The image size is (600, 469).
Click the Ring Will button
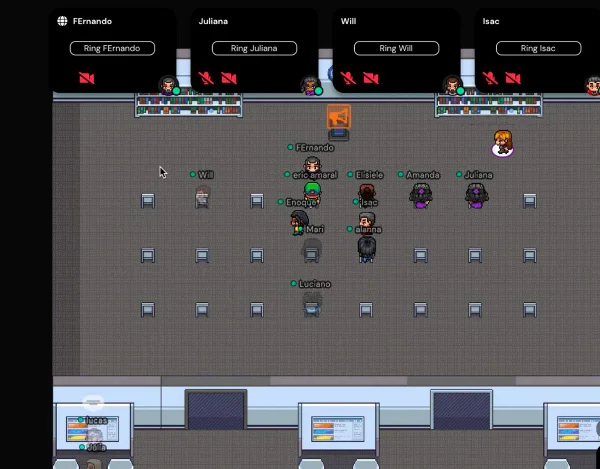396,49
